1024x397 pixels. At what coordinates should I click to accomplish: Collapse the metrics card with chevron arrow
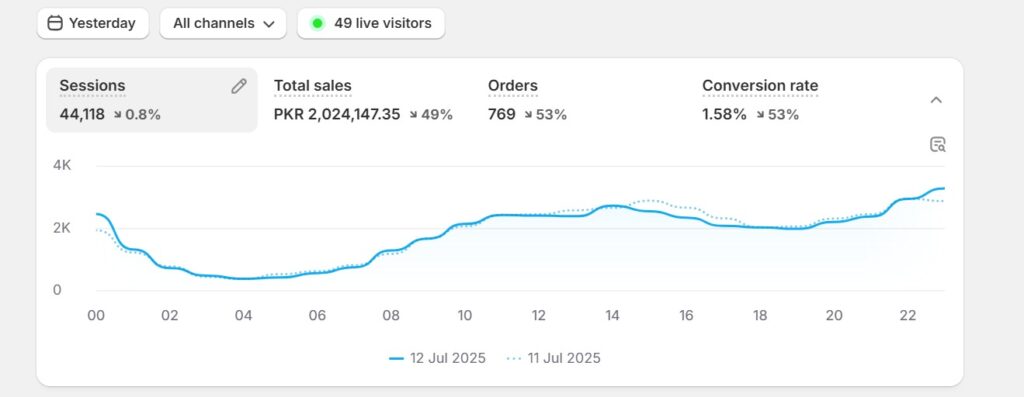(x=936, y=100)
